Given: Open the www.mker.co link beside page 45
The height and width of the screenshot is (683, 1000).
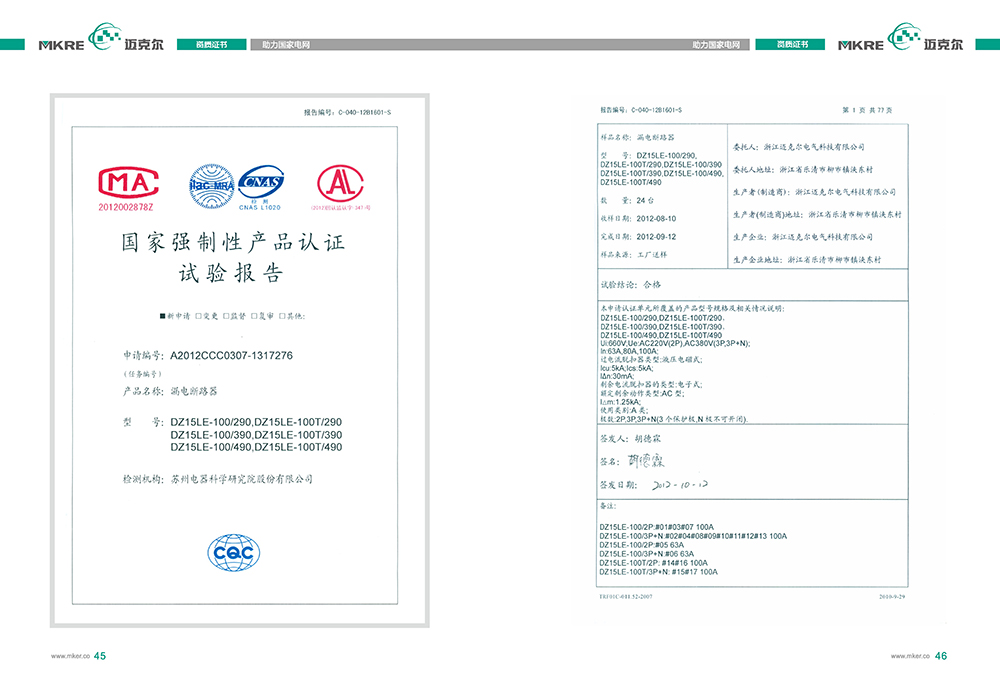Looking at the screenshot, I should pyautogui.click(x=70, y=656).
